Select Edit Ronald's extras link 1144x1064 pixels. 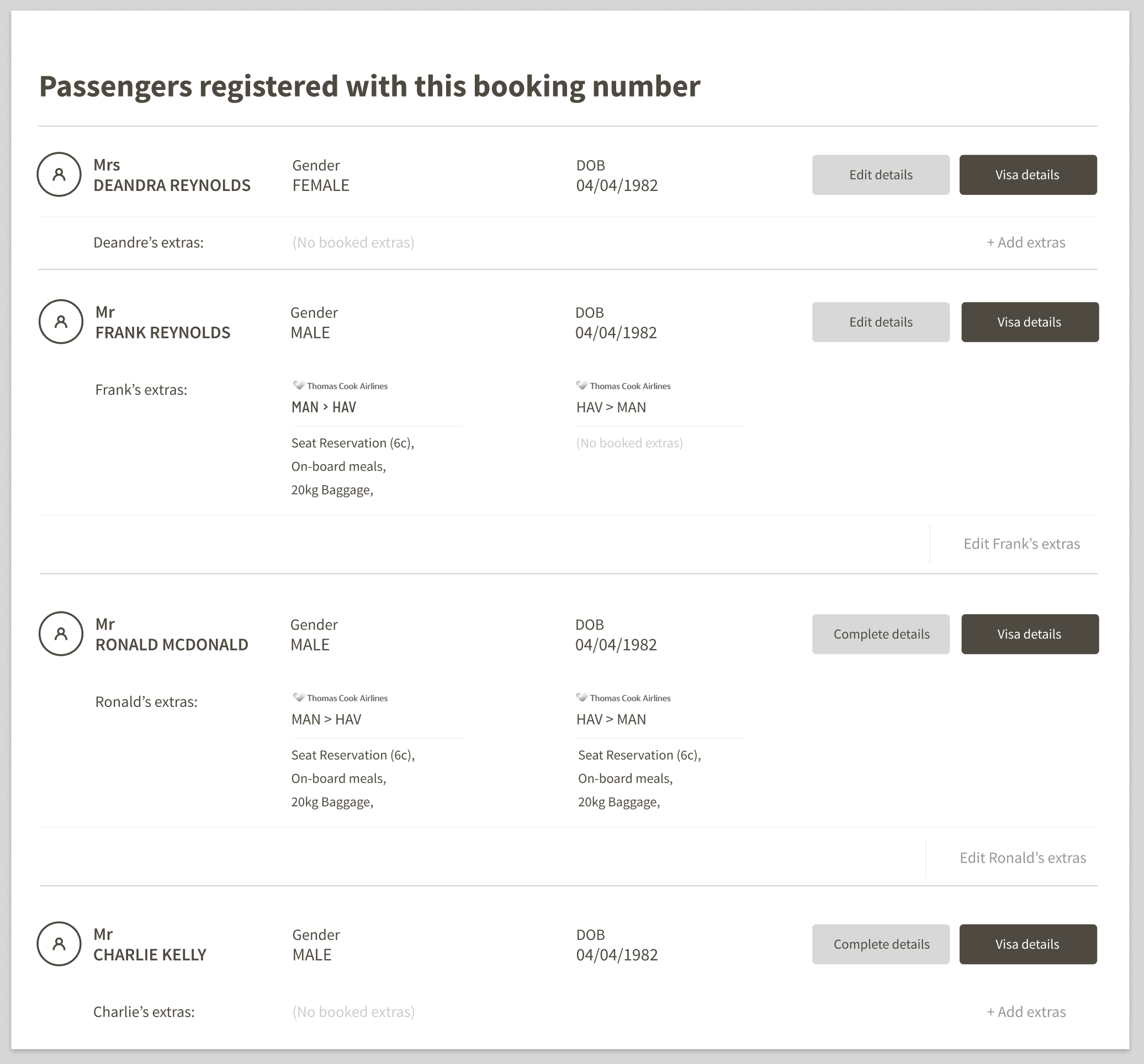tap(1023, 858)
